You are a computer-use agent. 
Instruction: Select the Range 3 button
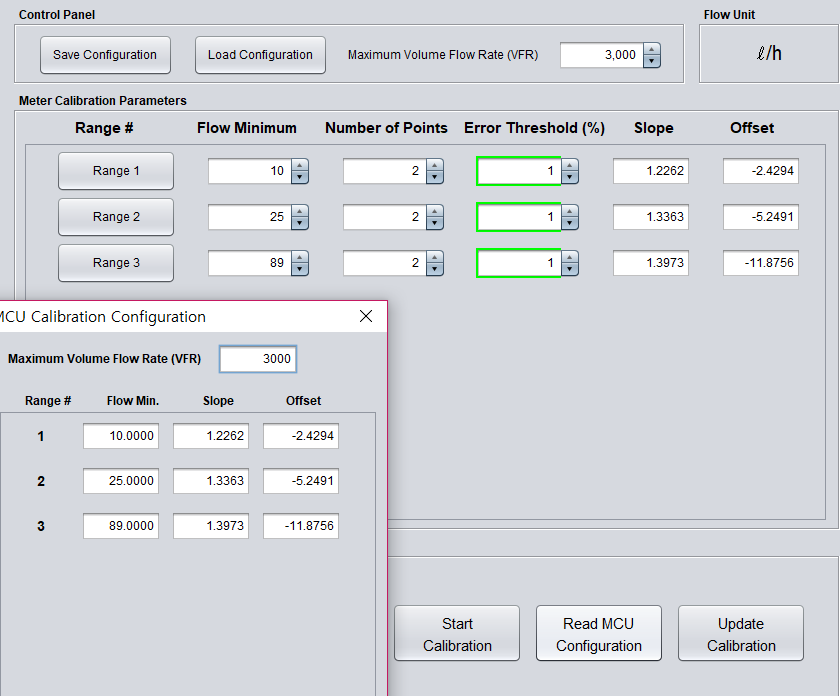coord(116,263)
